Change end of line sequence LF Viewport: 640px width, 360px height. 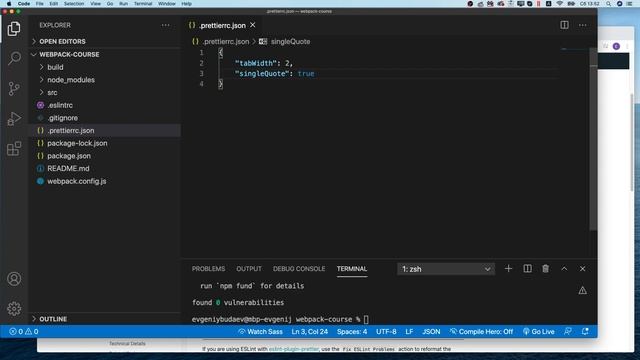tap(409, 331)
